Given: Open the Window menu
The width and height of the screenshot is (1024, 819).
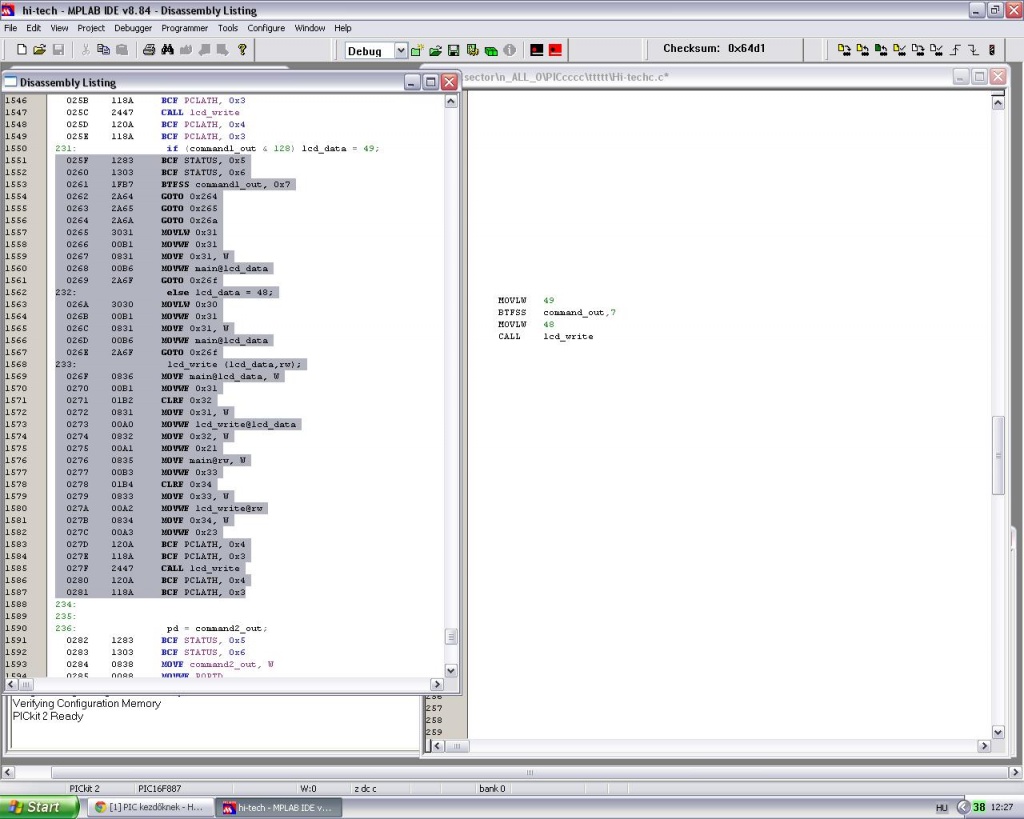Looking at the screenshot, I should click(x=310, y=28).
